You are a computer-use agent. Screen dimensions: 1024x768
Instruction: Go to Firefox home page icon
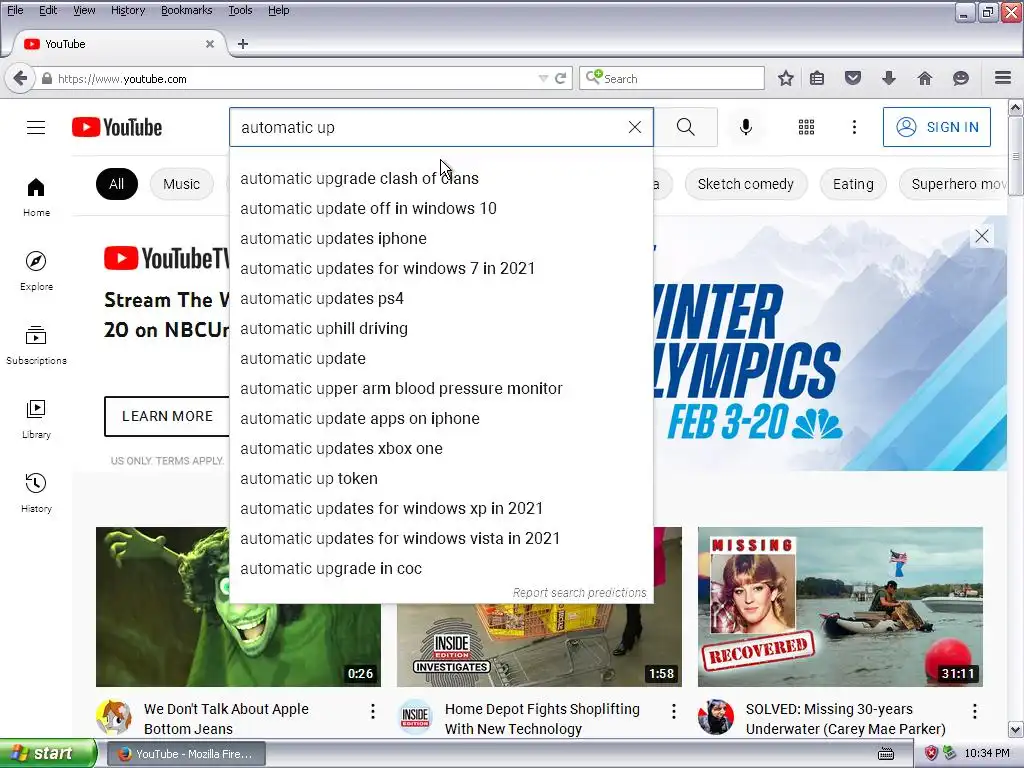click(925, 78)
